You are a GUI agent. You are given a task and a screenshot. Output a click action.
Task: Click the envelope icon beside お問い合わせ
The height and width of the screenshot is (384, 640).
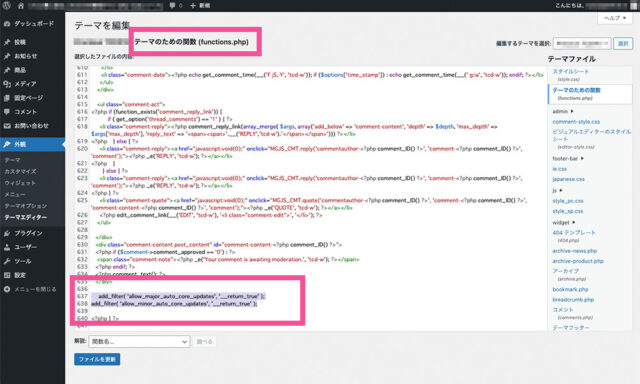(7, 126)
